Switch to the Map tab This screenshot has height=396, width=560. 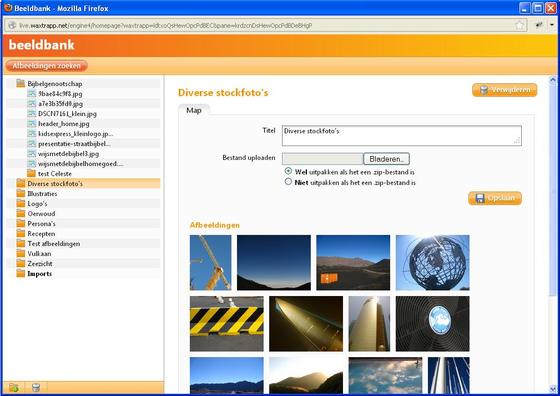194,110
